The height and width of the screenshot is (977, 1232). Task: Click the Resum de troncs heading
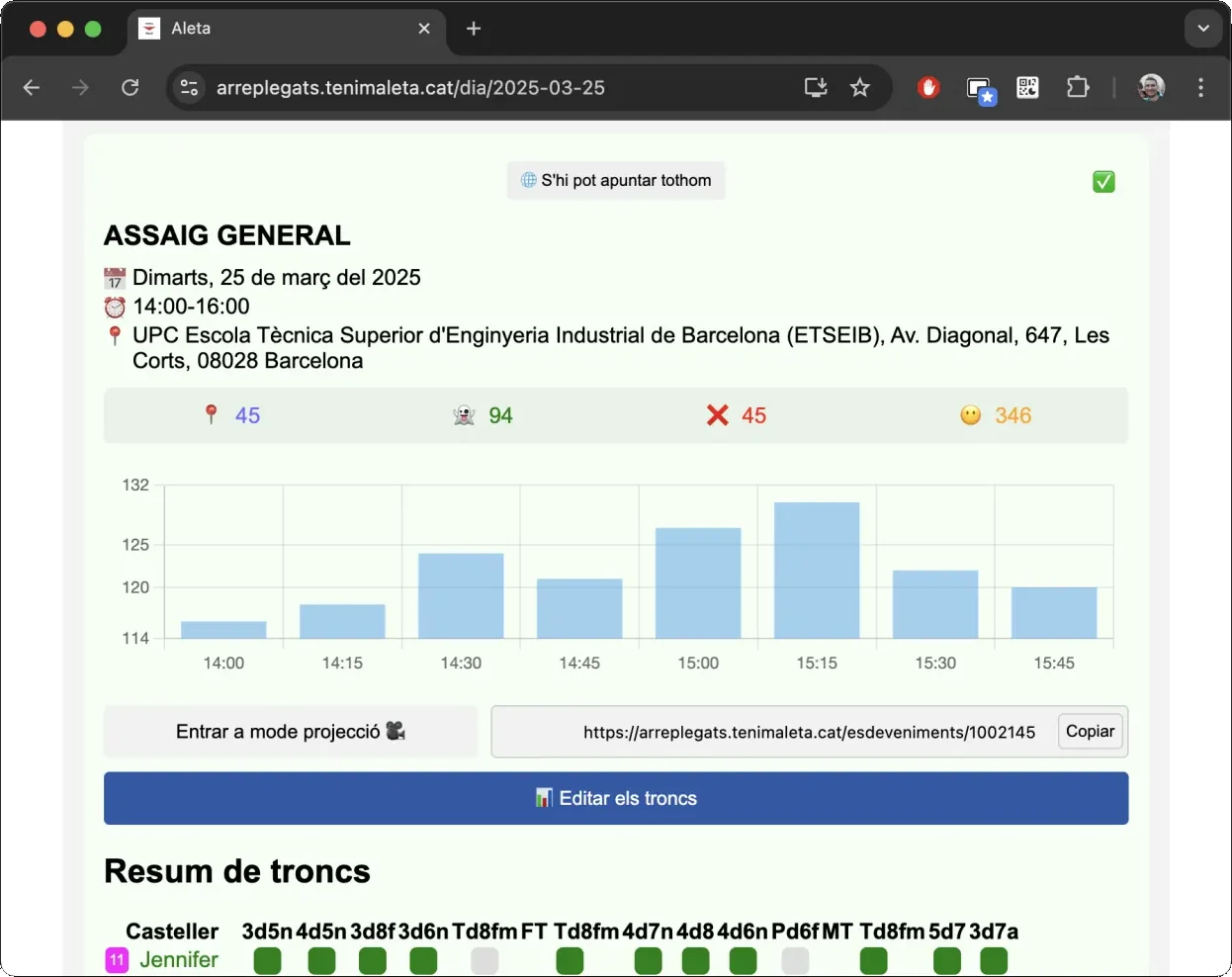pyautogui.click(x=237, y=871)
